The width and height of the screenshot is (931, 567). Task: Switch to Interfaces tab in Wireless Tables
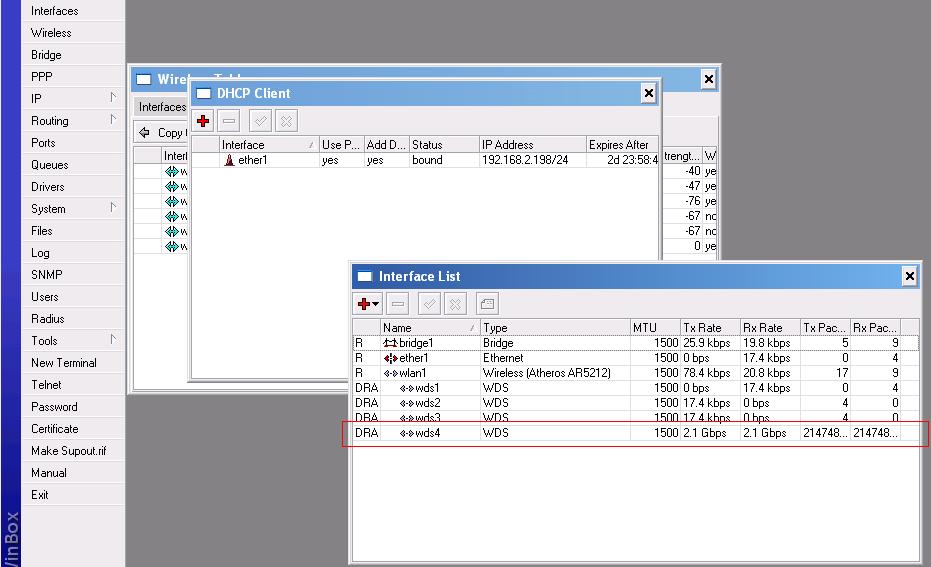162,107
